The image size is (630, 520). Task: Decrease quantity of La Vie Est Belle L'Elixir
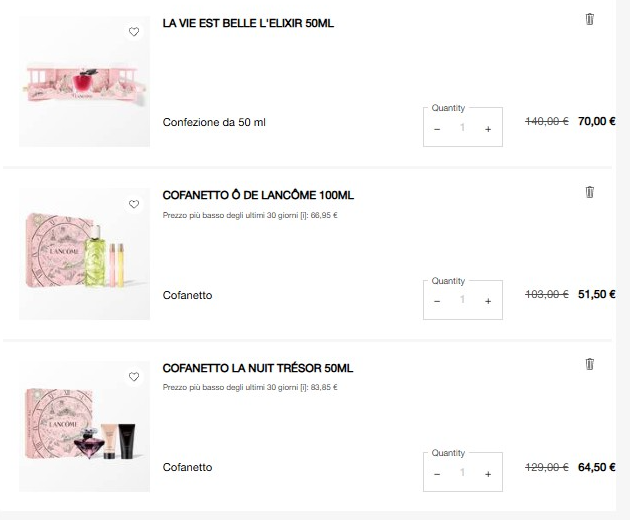point(437,129)
